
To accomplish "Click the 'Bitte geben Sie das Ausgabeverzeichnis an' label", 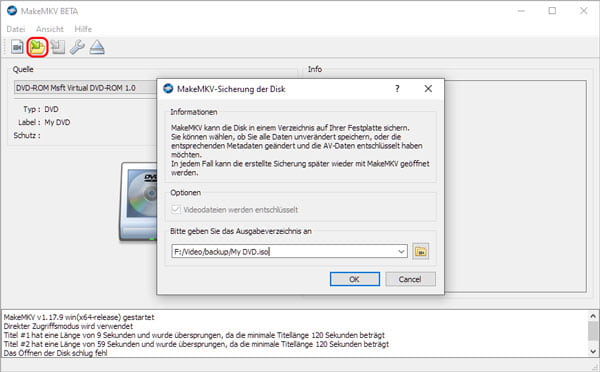I will [x=241, y=231].
